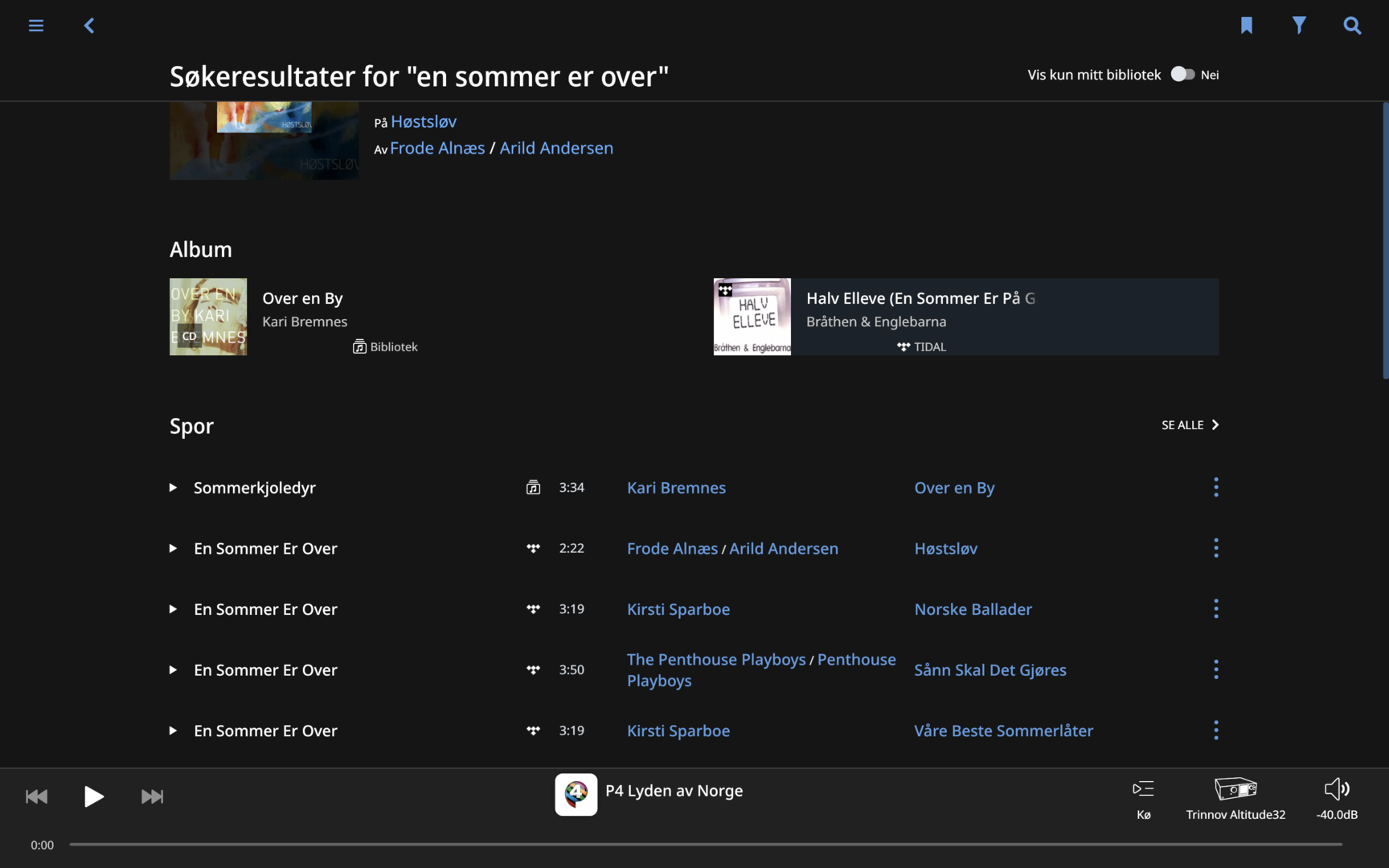Open Frode Alnæs link in the top result
The image size is (1389, 868).
437,148
